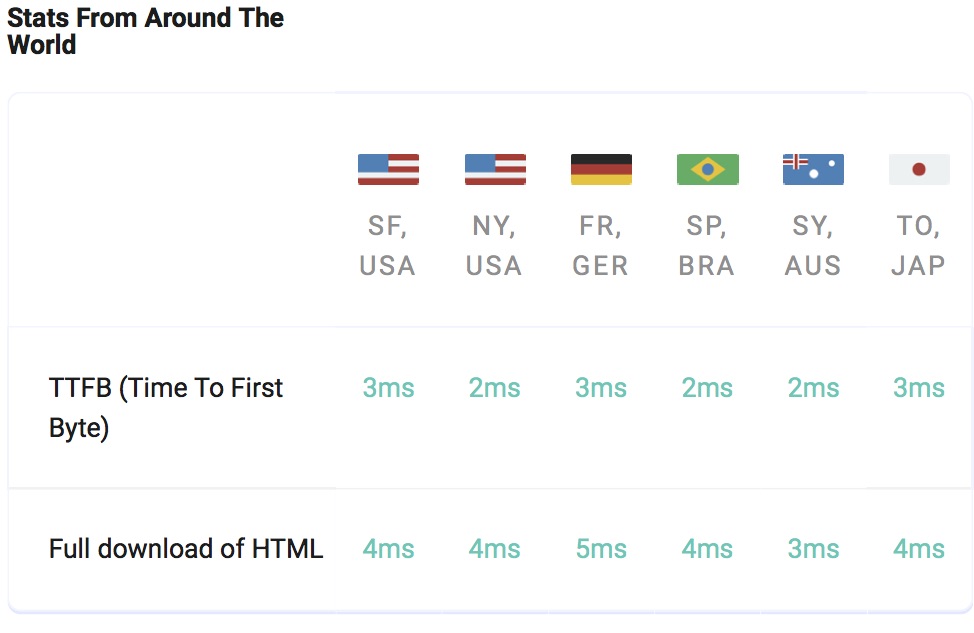The height and width of the screenshot is (633, 974).
Task: Click the Australian flag icon
Action: point(813,169)
